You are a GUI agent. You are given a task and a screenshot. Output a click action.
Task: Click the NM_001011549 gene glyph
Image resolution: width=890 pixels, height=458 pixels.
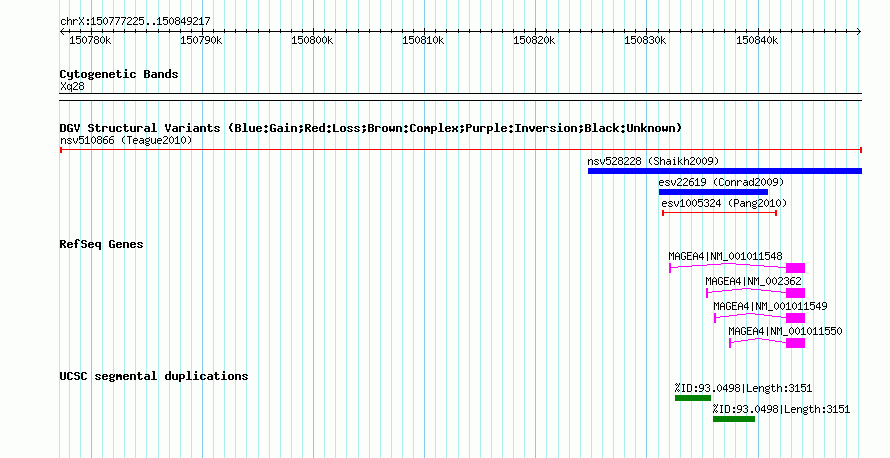759,318
